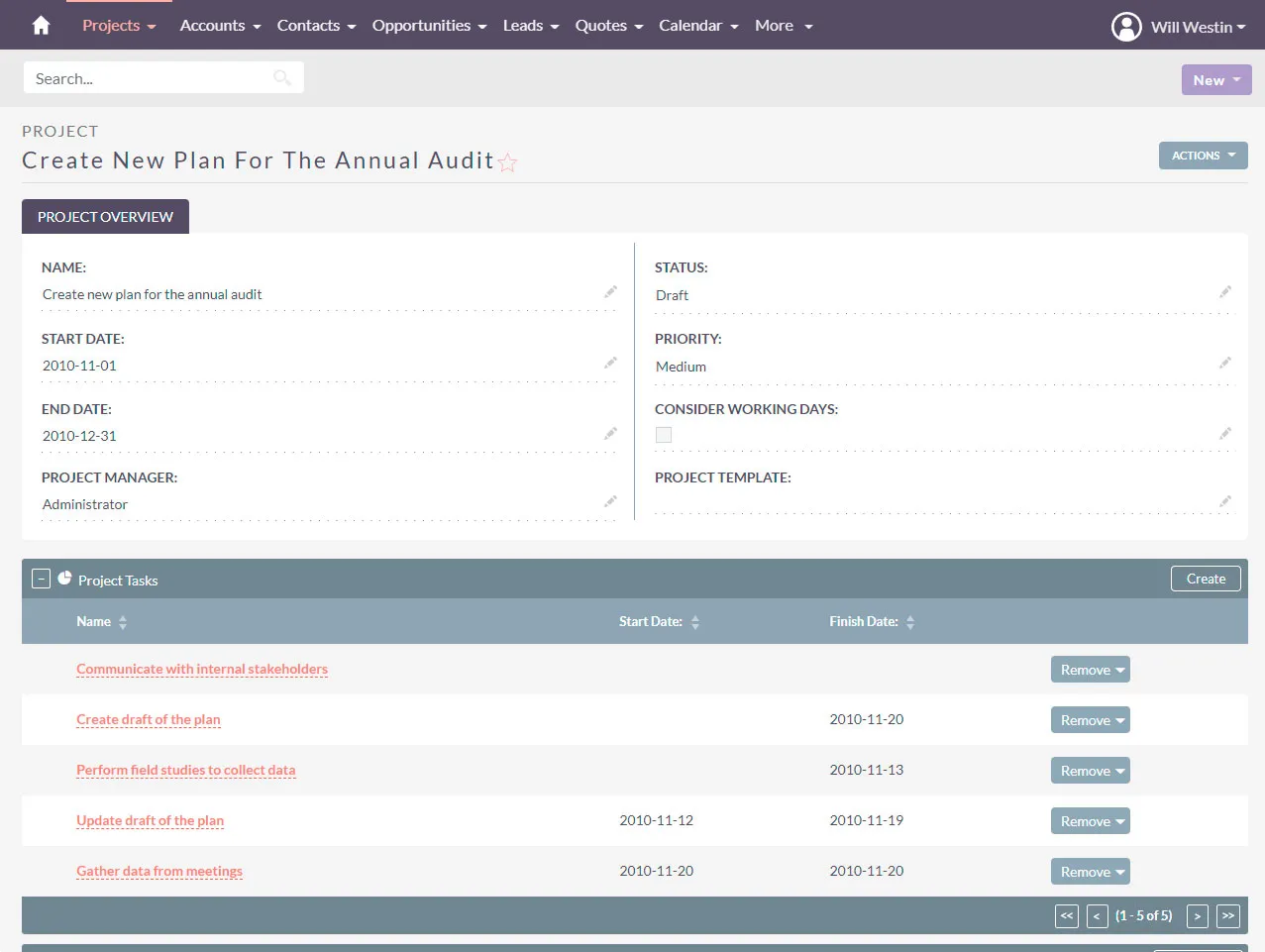Sort tasks by Start Date arrows
The height and width of the screenshot is (952, 1265).
point(695,622)
